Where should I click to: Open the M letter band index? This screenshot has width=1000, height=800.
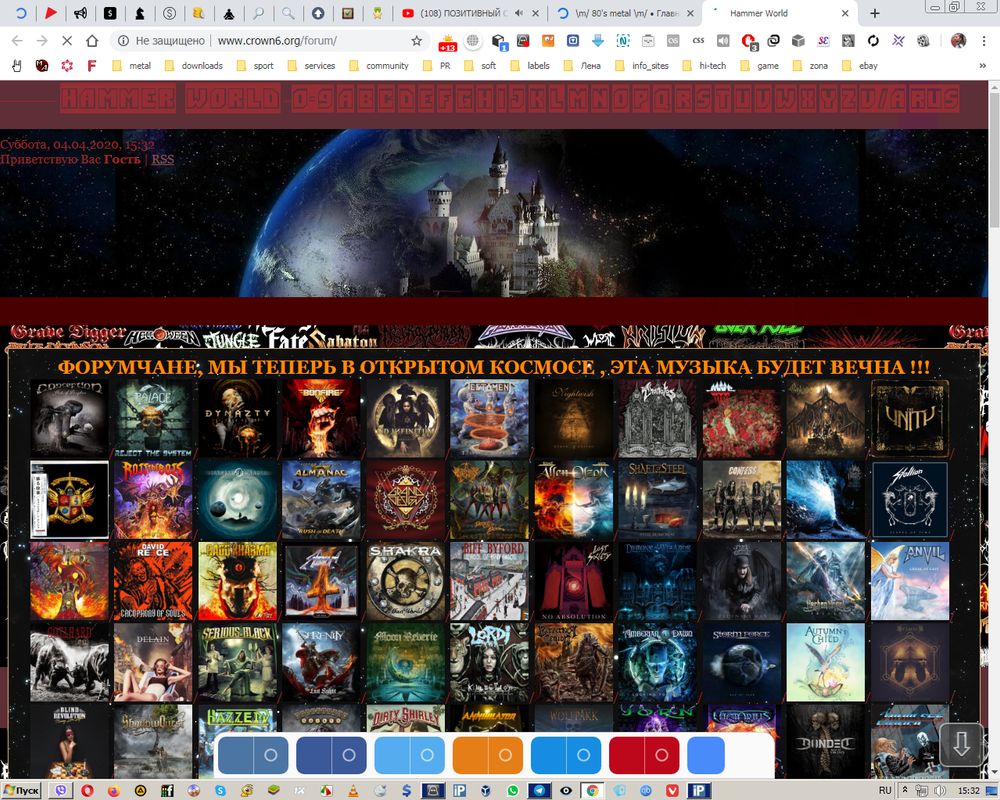click(x=579, y=100)
